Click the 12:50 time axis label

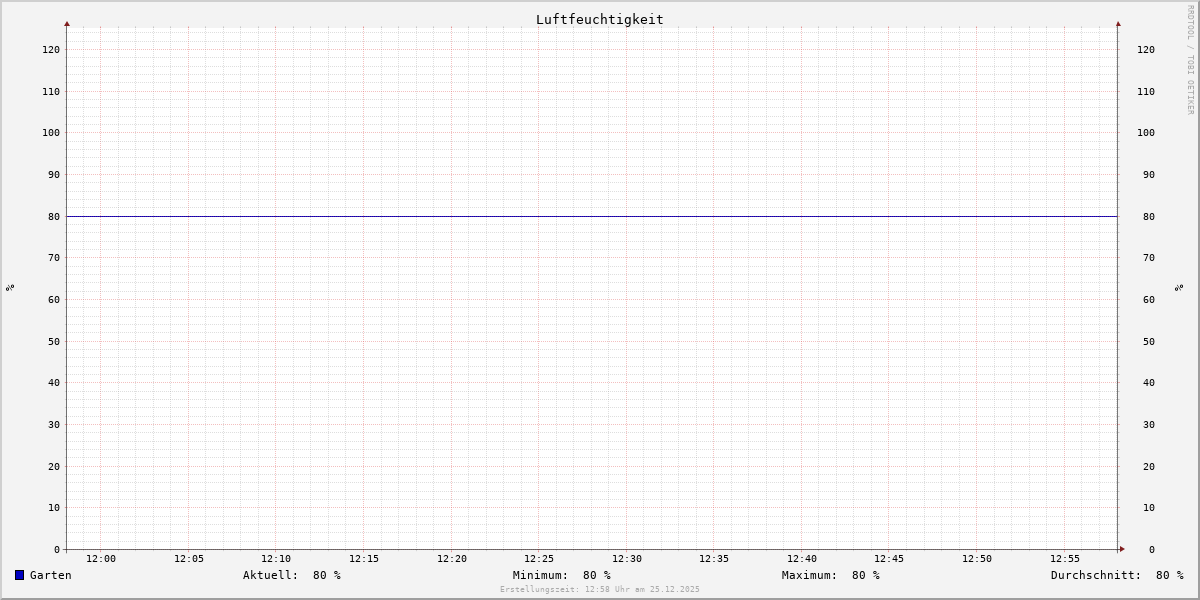(977, 558)
